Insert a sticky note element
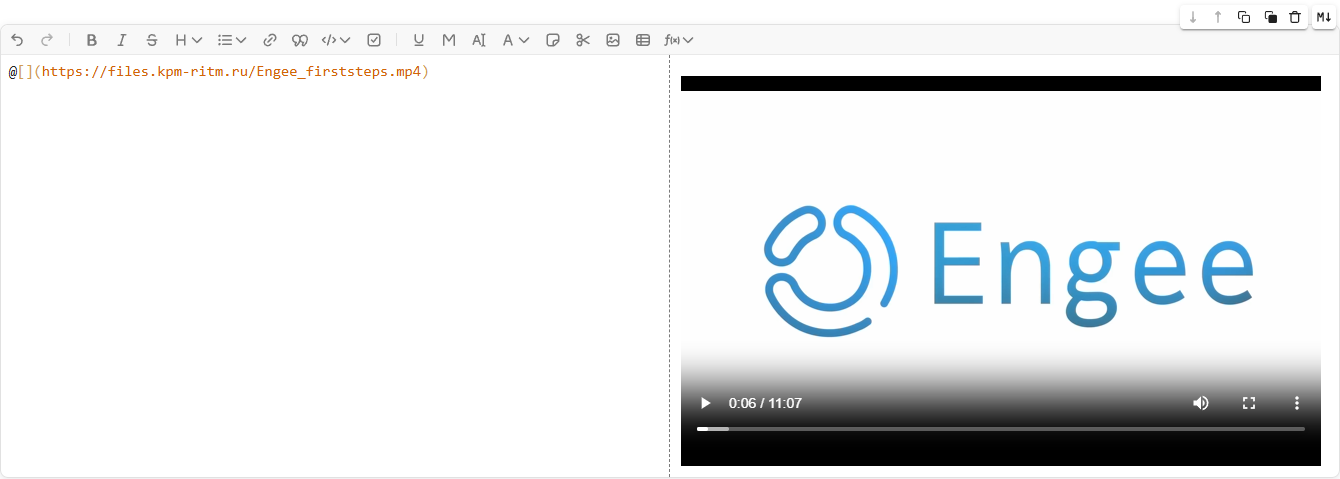The width and height of the screenshot is (1340, 479). click(553, 40)
